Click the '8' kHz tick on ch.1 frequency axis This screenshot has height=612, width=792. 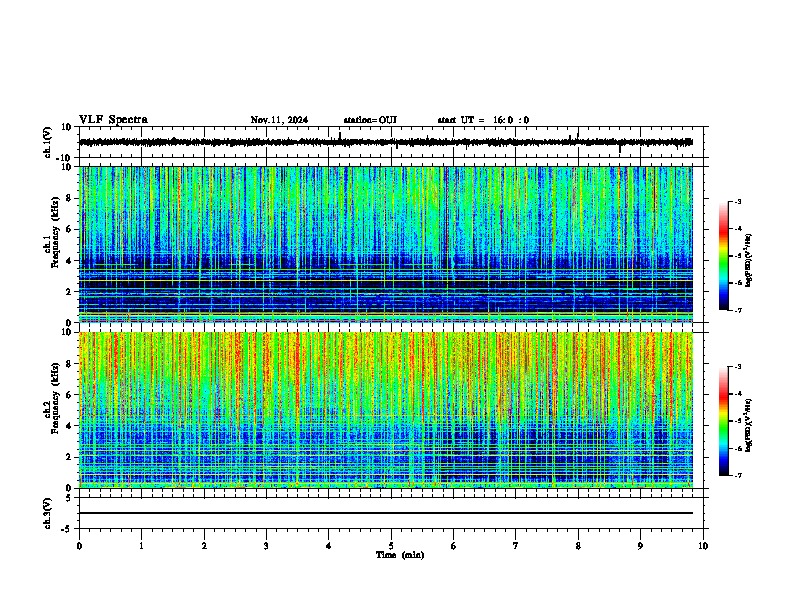70,198
